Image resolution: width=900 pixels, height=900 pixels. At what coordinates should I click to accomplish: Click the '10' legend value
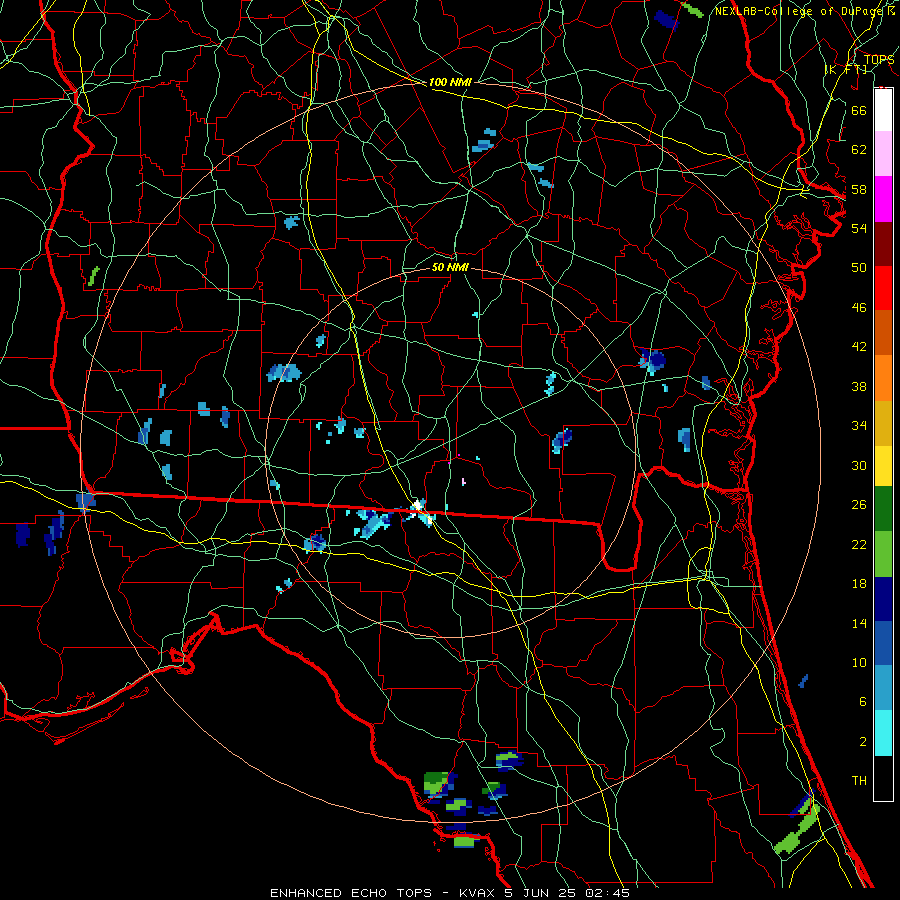[x=859, y=662]
